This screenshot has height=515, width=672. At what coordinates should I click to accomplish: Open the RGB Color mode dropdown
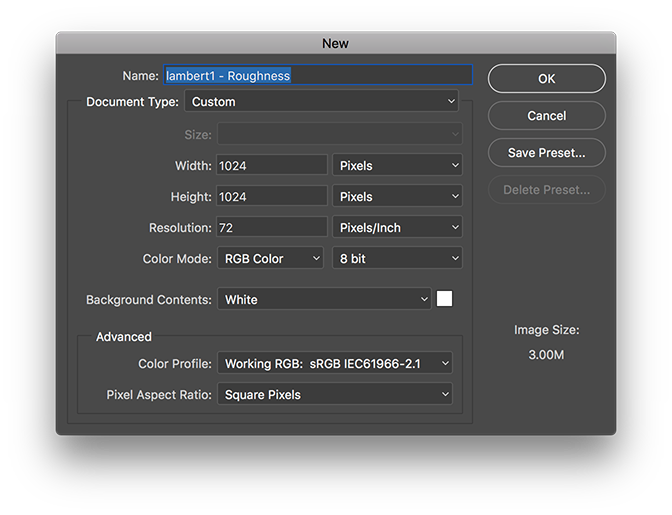coord(271,259)
